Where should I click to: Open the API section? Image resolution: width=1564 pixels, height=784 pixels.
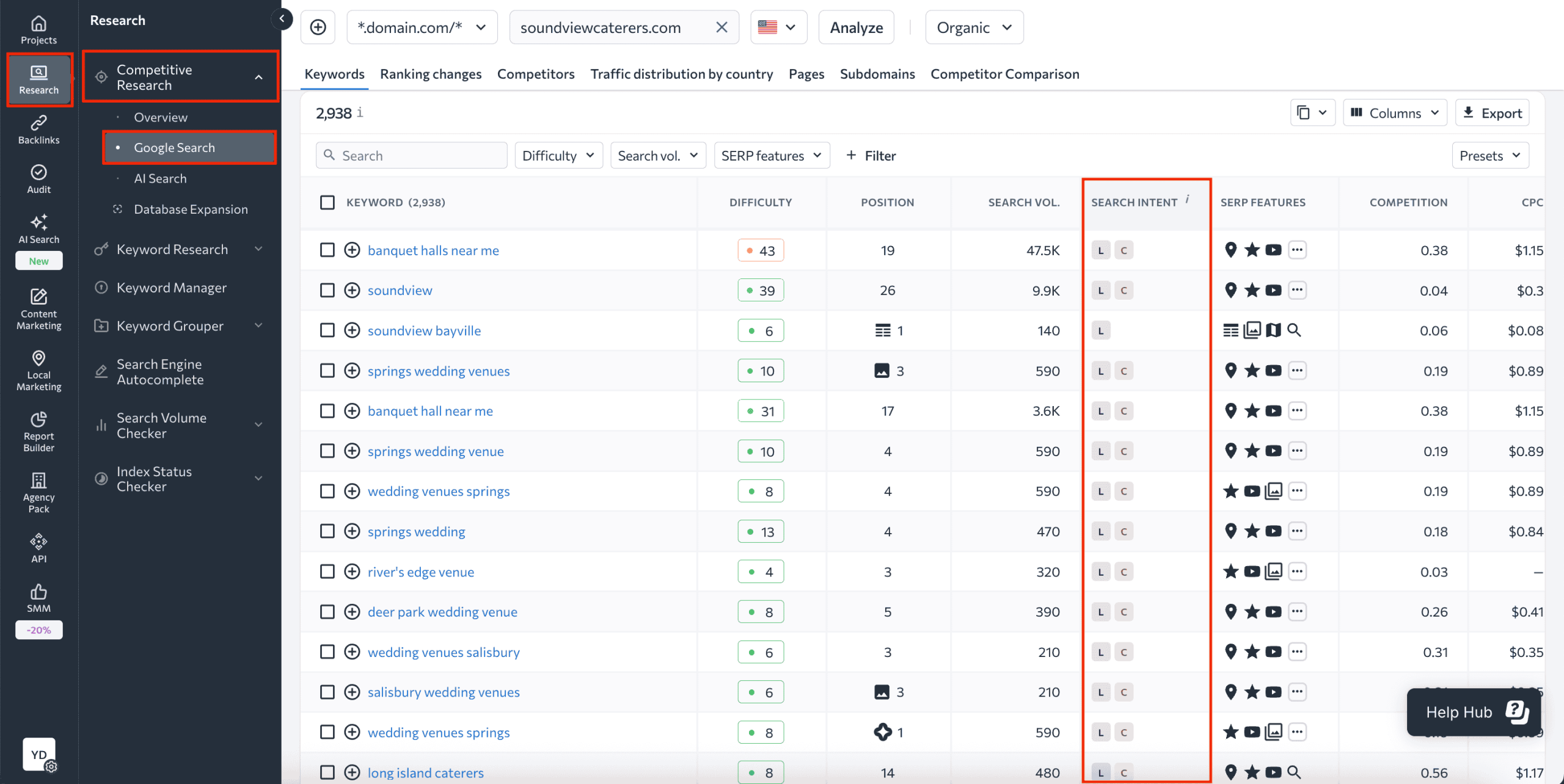tap(38, 547)
